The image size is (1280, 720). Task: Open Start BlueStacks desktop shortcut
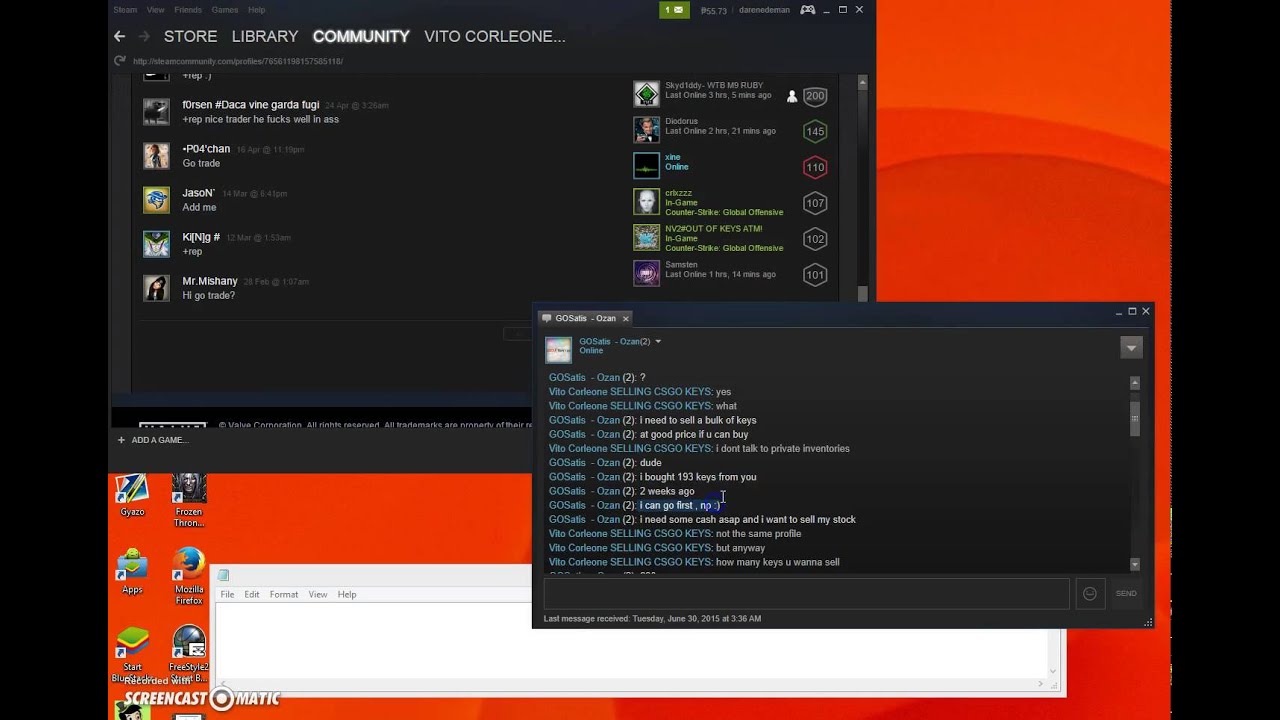coord(132,655)
